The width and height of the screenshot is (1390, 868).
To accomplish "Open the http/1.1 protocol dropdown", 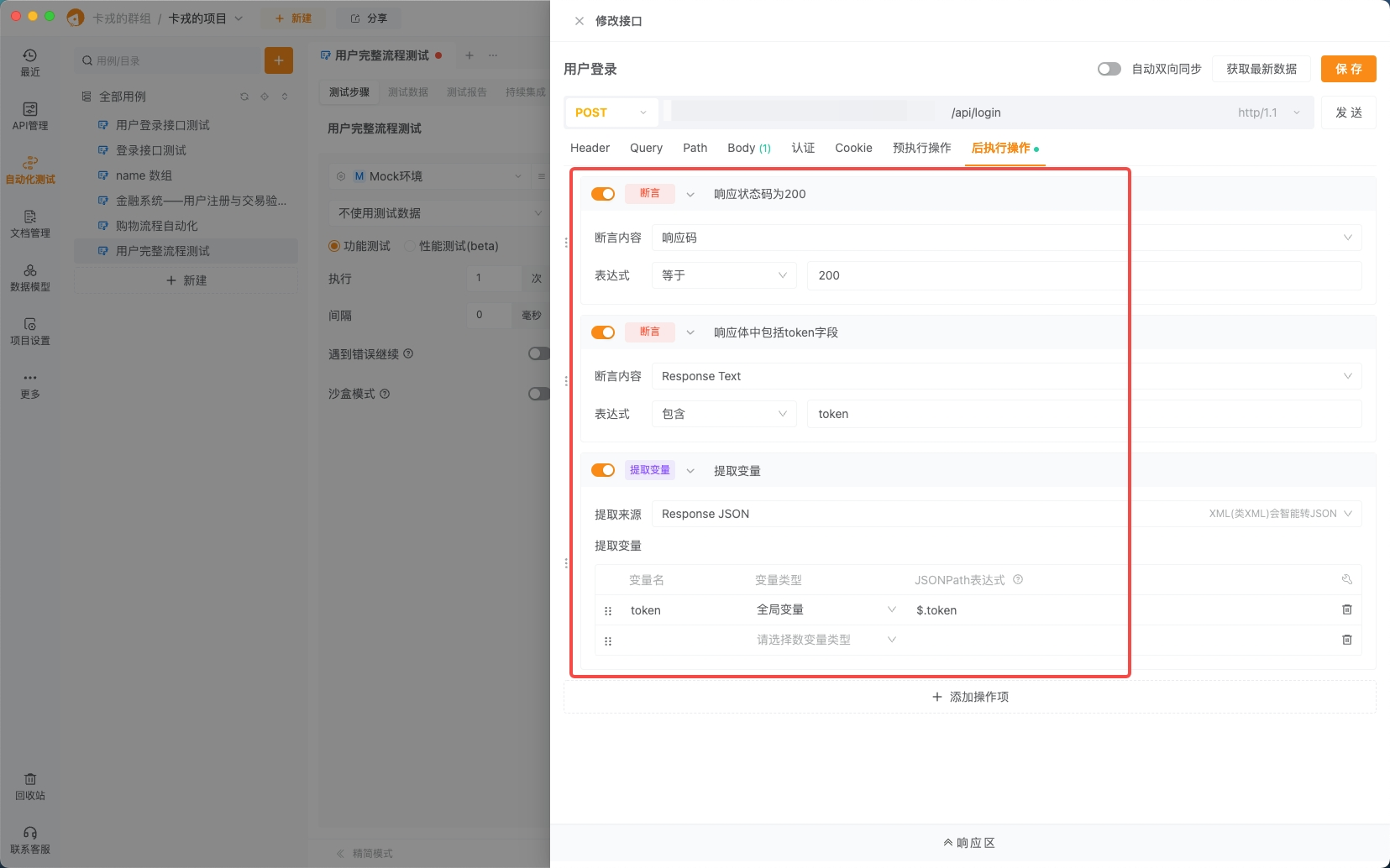I will pyautogui.click(x=1268, y=112).
